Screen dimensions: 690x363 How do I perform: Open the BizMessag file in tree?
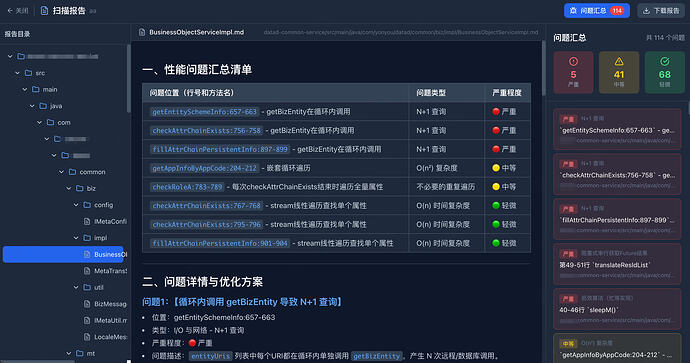tap(105, 304)
